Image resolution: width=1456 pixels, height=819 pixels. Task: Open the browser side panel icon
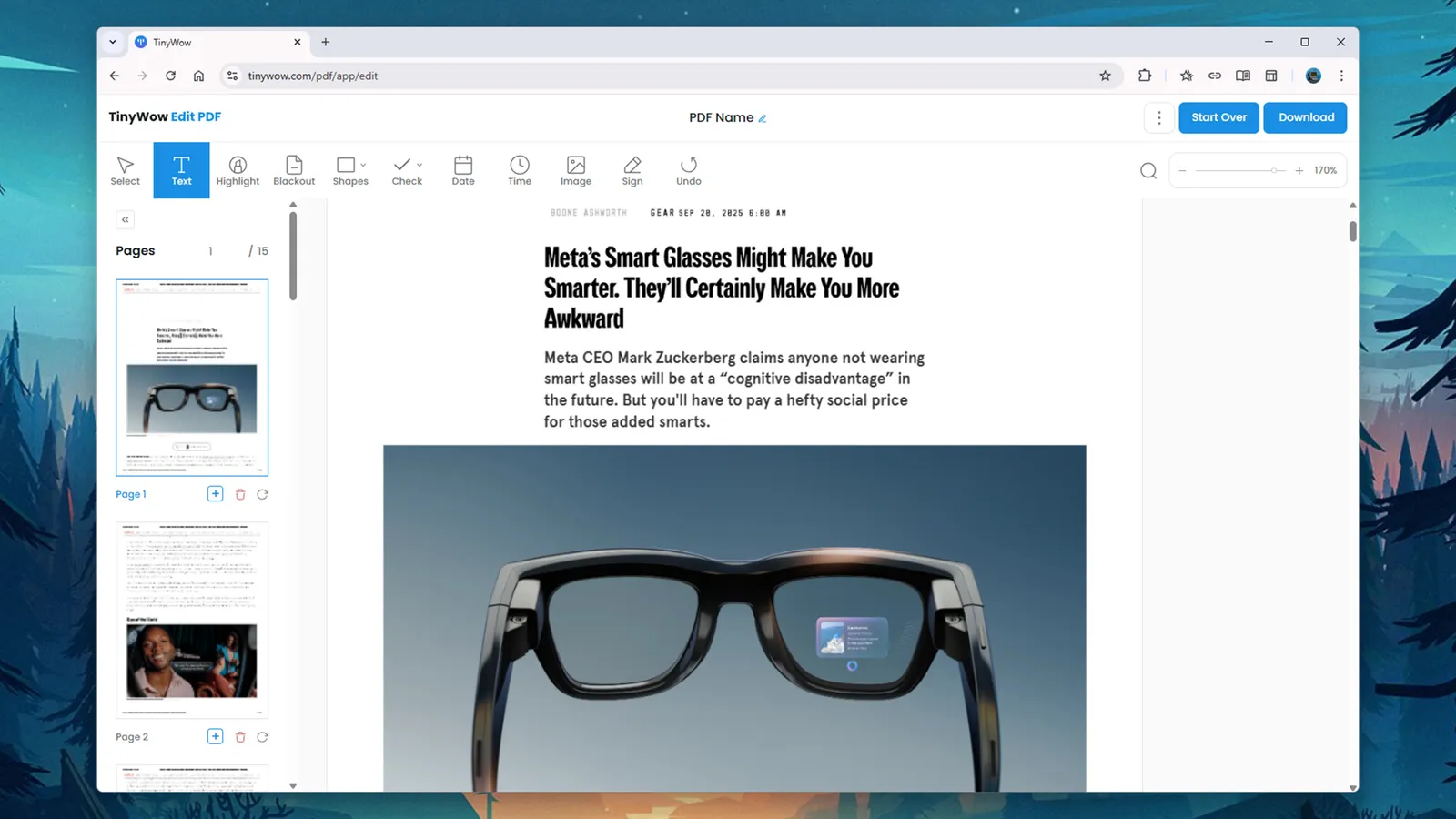click(1271, 76)
